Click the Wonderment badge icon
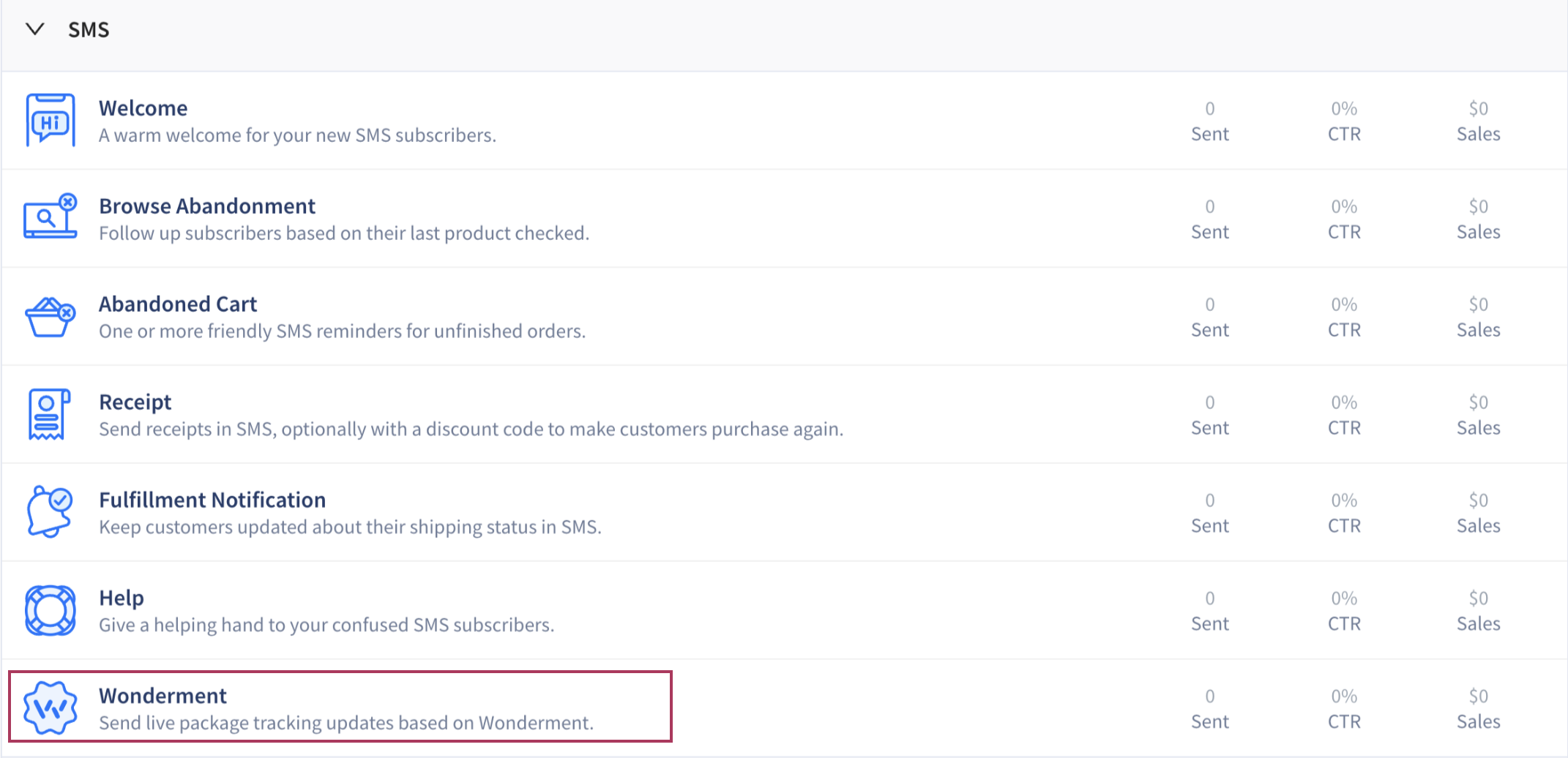 pos(51,708)
